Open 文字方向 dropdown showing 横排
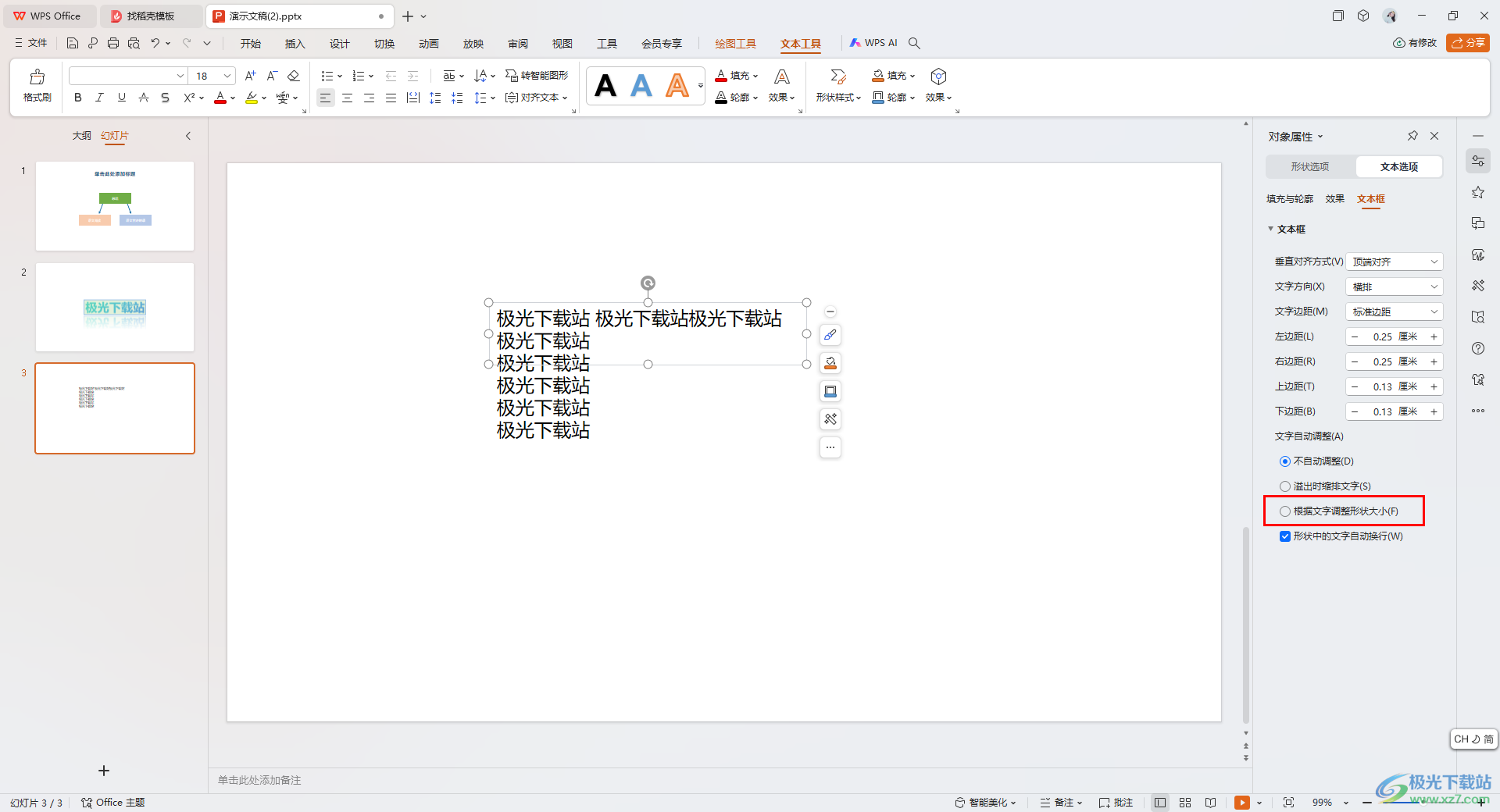 pyautogui.click(x=1395, y=287)
